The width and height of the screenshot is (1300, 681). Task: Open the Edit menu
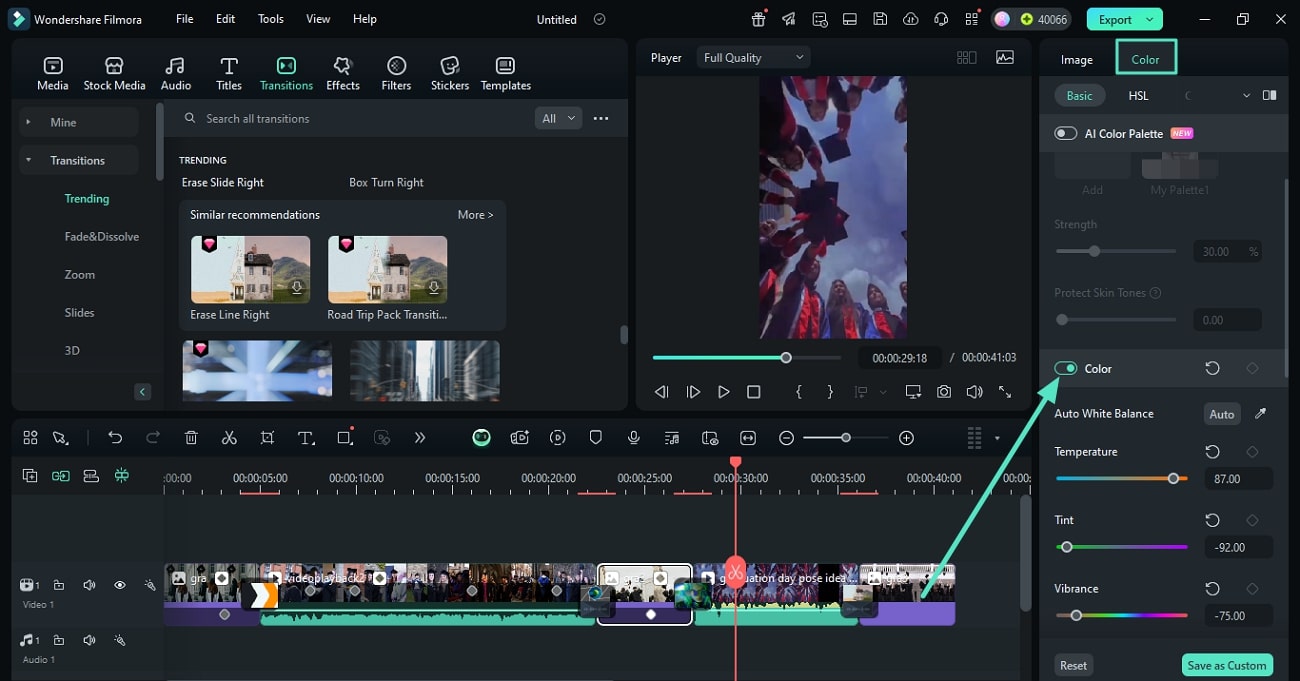coord(226,19)
